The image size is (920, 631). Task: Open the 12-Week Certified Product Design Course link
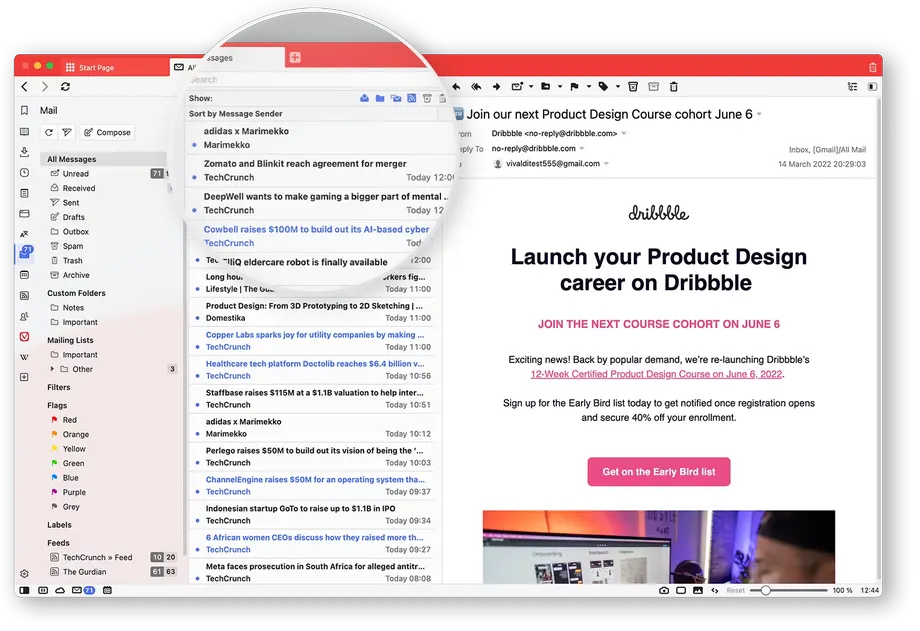click(x=656, y=374)
